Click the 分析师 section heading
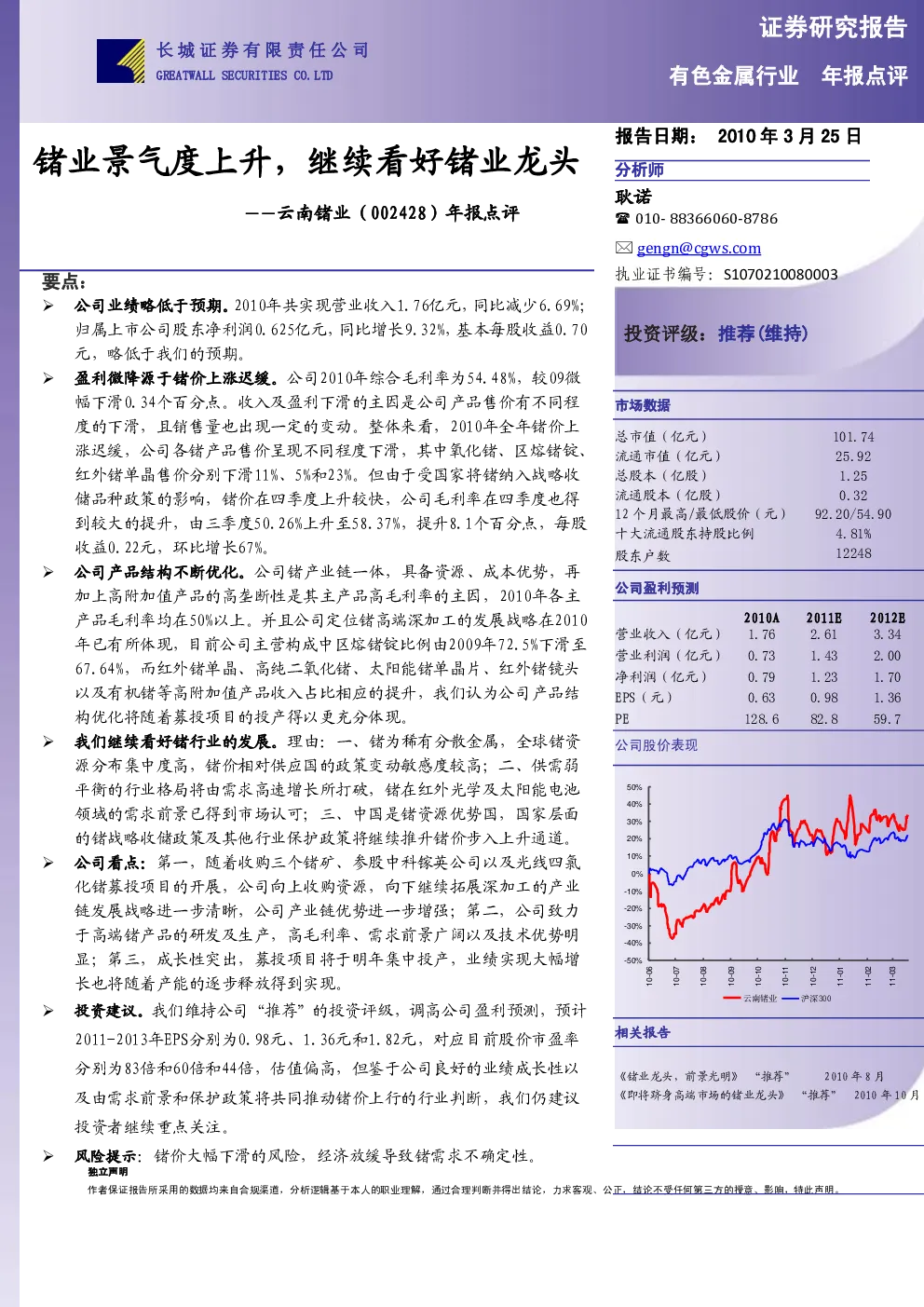The image size is (924, 1307). [640, 170]
